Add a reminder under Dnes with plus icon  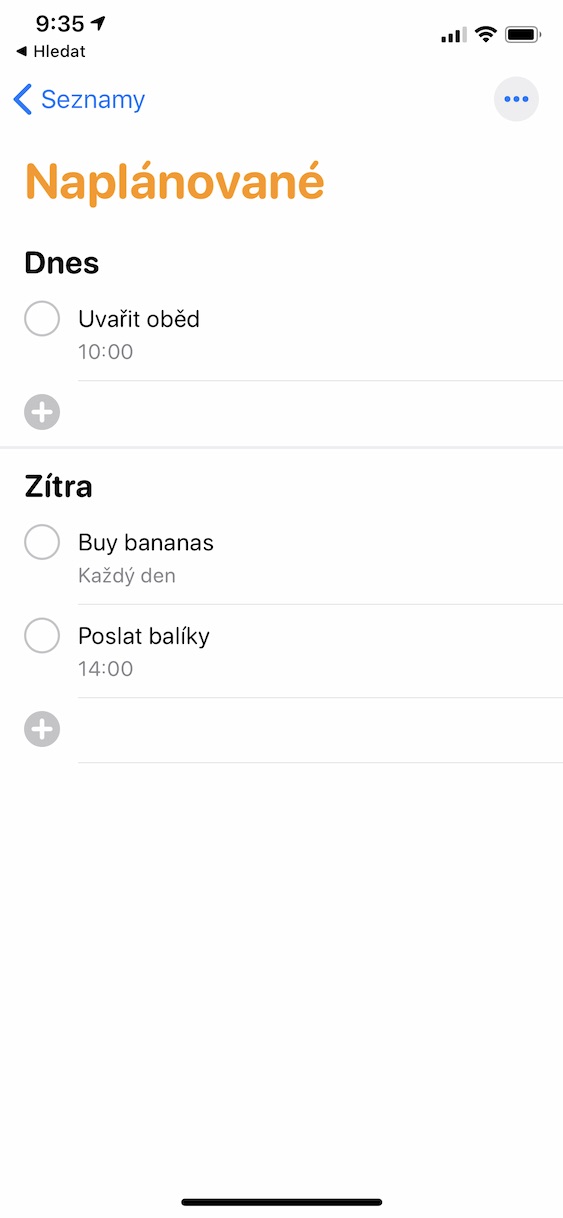click(x=42, y=412)
